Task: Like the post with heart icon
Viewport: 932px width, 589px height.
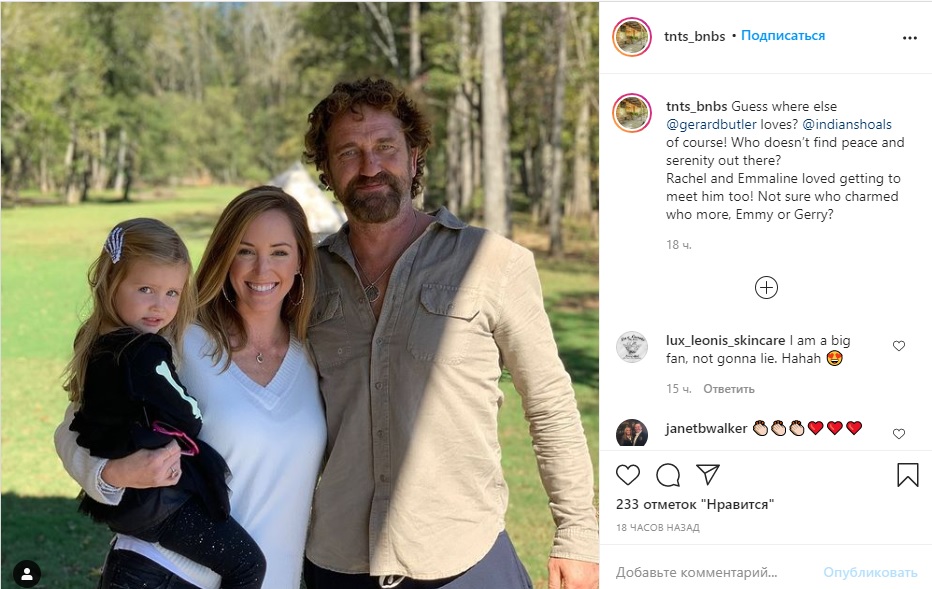Action: tap(628, 475)
